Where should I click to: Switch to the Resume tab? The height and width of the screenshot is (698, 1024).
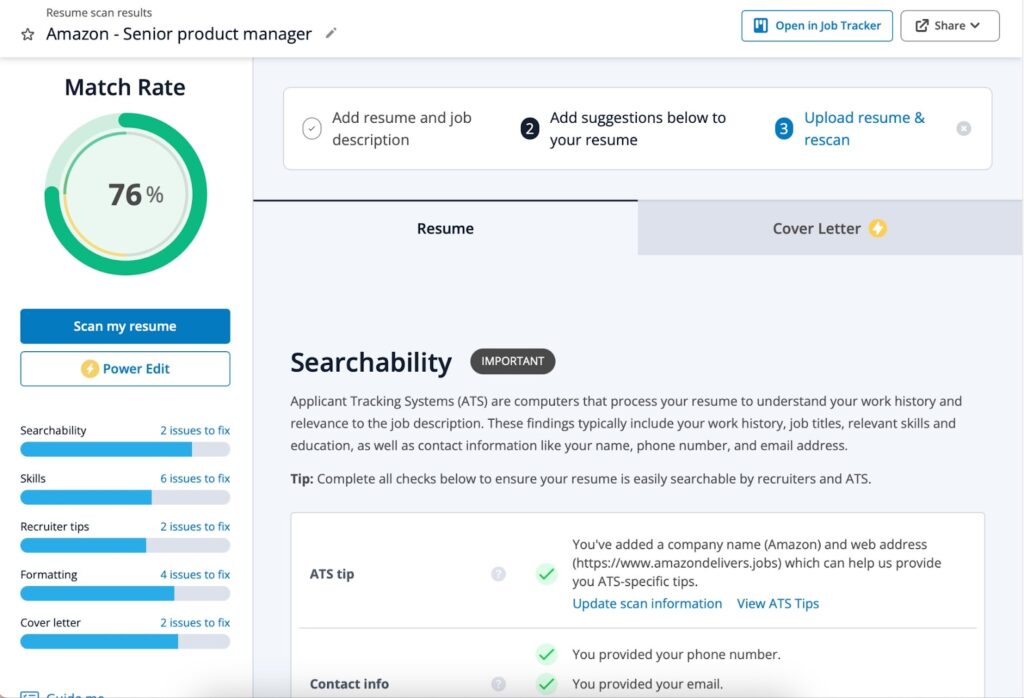point(445,228)
